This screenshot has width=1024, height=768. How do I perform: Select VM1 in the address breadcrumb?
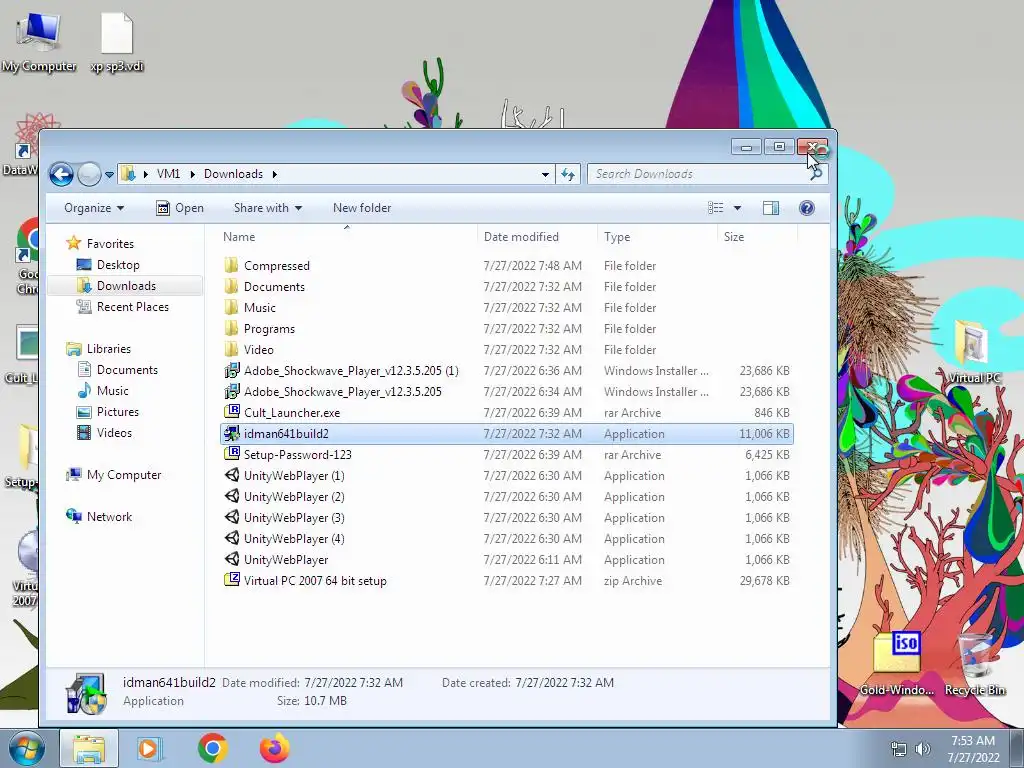pyautogui.click(x=168, y=174)
